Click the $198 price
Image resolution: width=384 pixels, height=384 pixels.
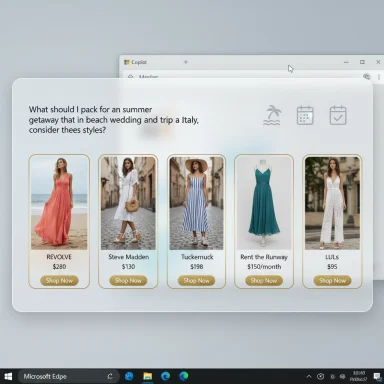197,266
